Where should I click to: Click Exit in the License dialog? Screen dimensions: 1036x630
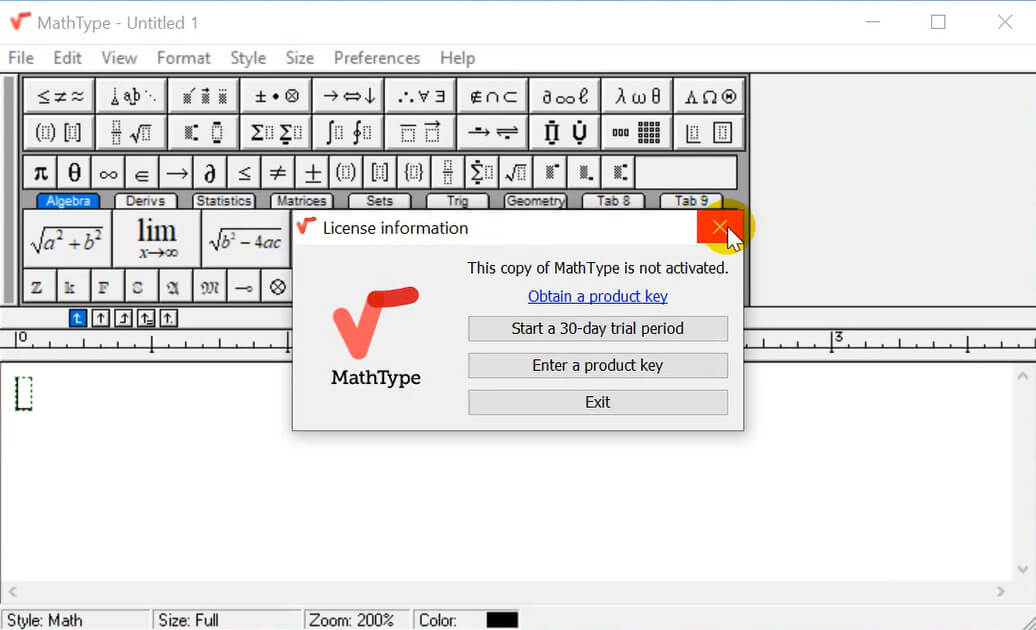click(x=598, y=403)
